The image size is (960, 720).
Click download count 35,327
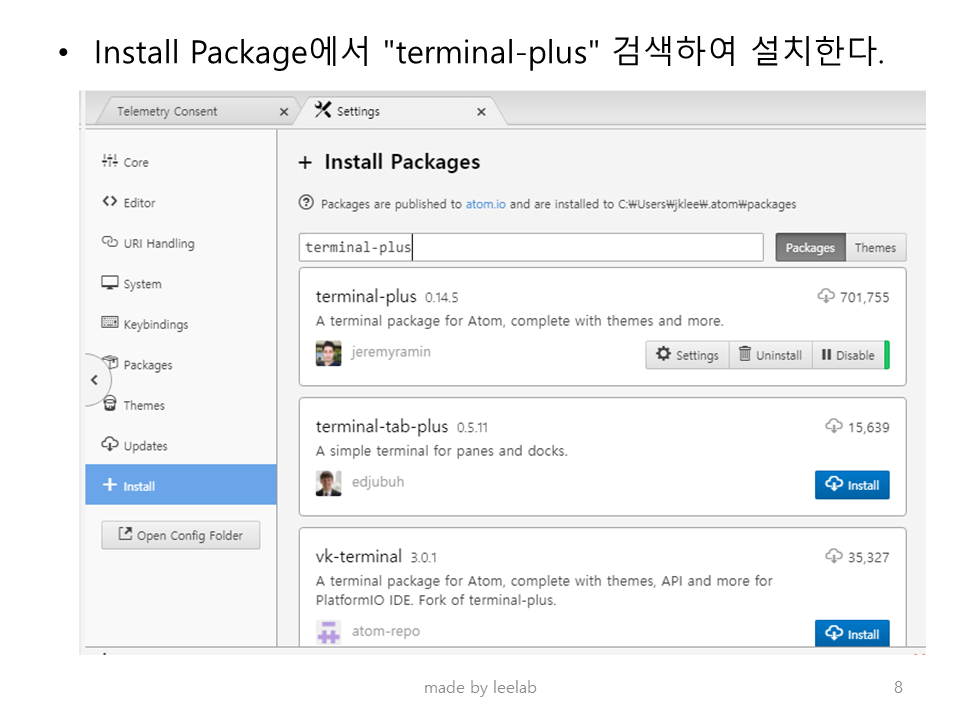(x=869, y=557)
